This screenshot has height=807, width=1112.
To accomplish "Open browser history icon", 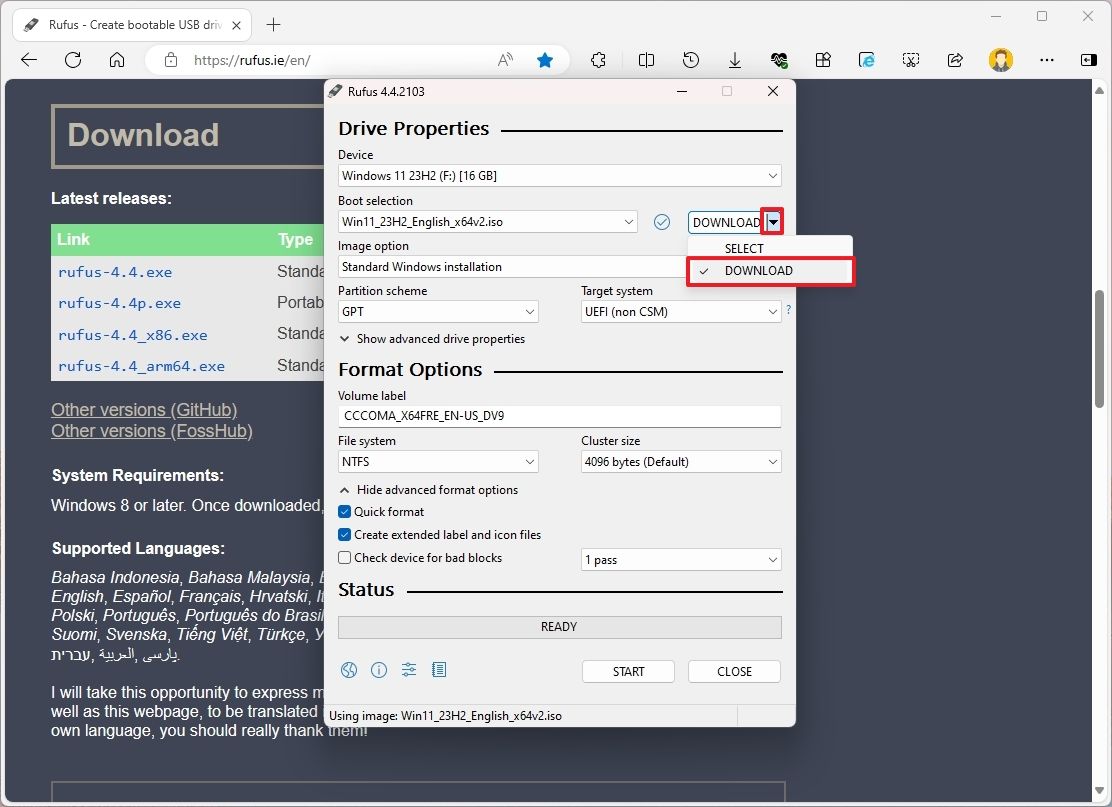I will click(691, 60).
